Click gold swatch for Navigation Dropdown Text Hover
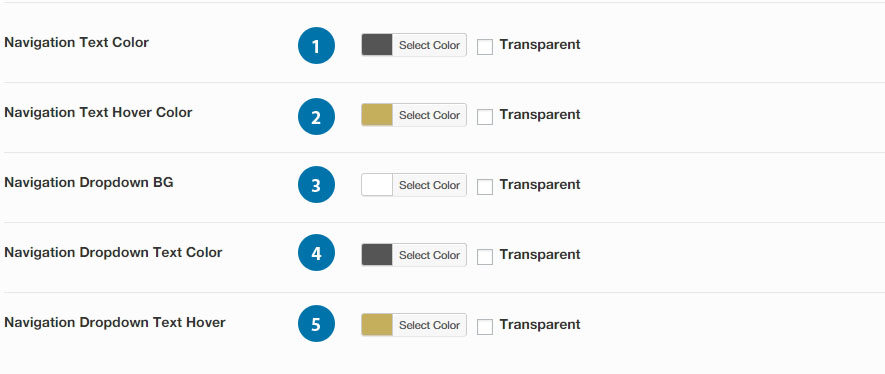885x374 pixels. 377,325
